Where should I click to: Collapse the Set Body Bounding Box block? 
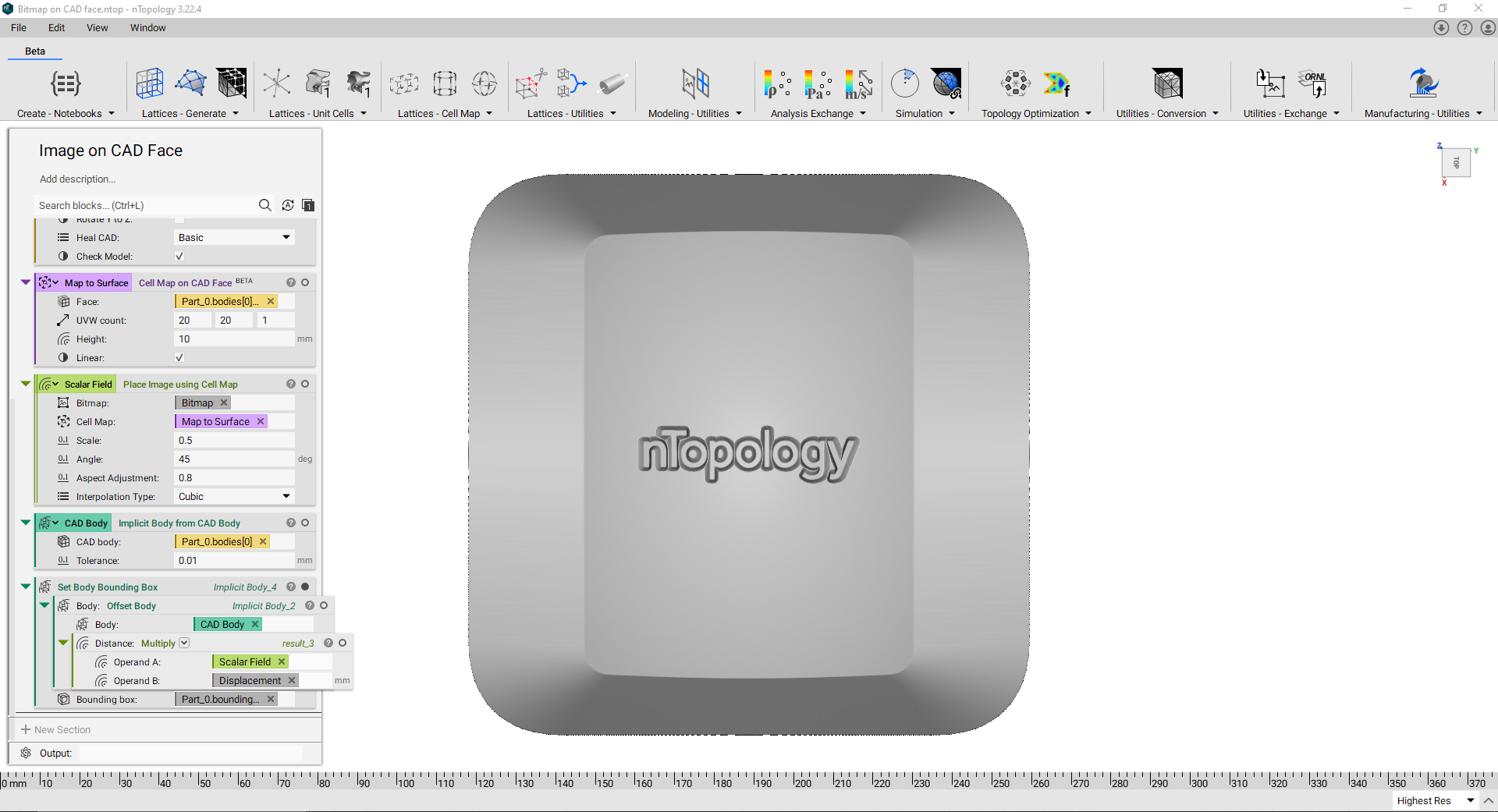[26, 587]
